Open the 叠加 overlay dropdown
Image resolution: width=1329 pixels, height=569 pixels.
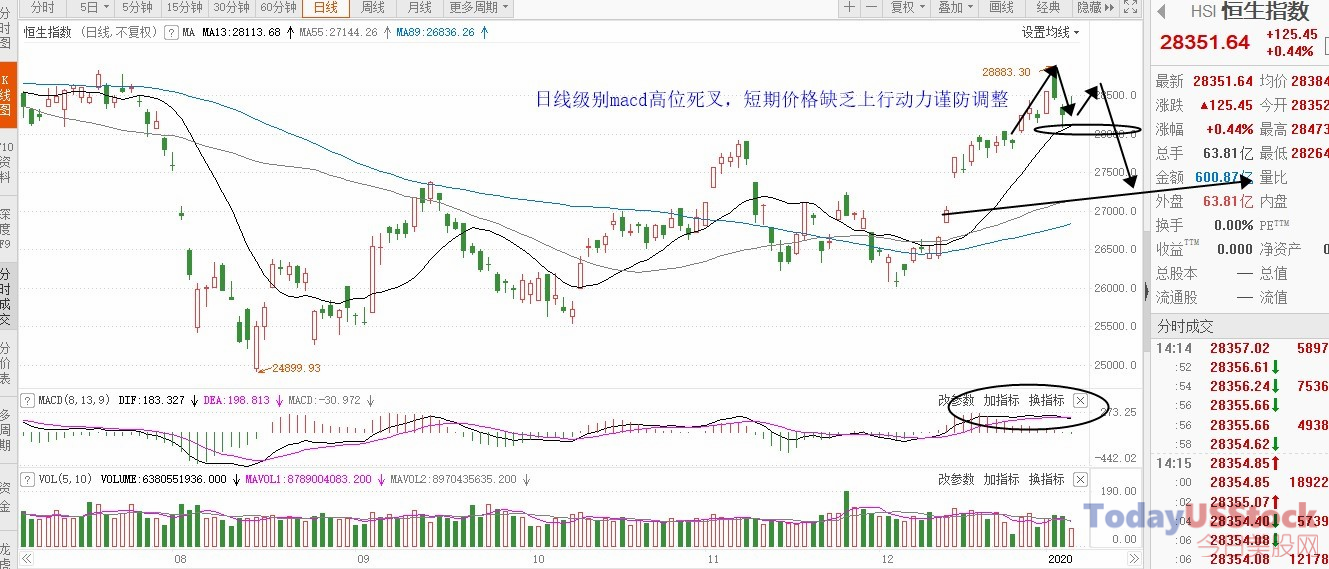point(956,7)
